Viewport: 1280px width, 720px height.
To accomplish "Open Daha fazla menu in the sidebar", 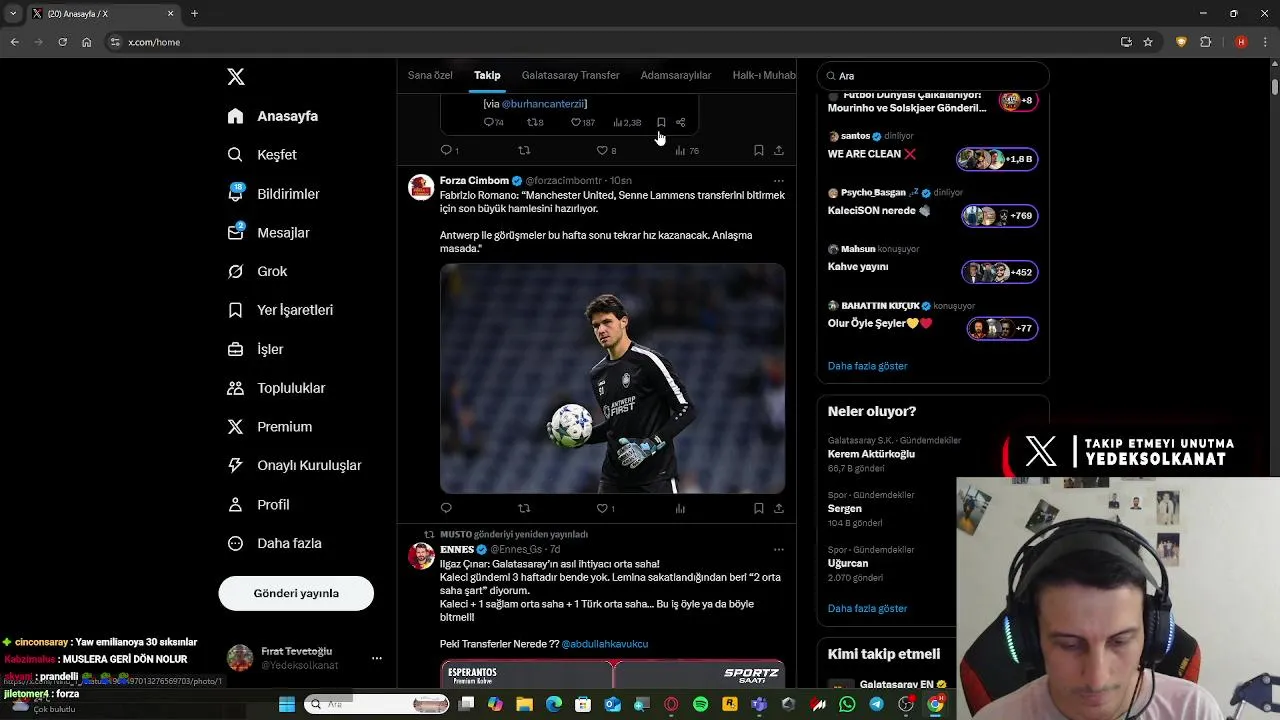I will (x=274, y=543).
